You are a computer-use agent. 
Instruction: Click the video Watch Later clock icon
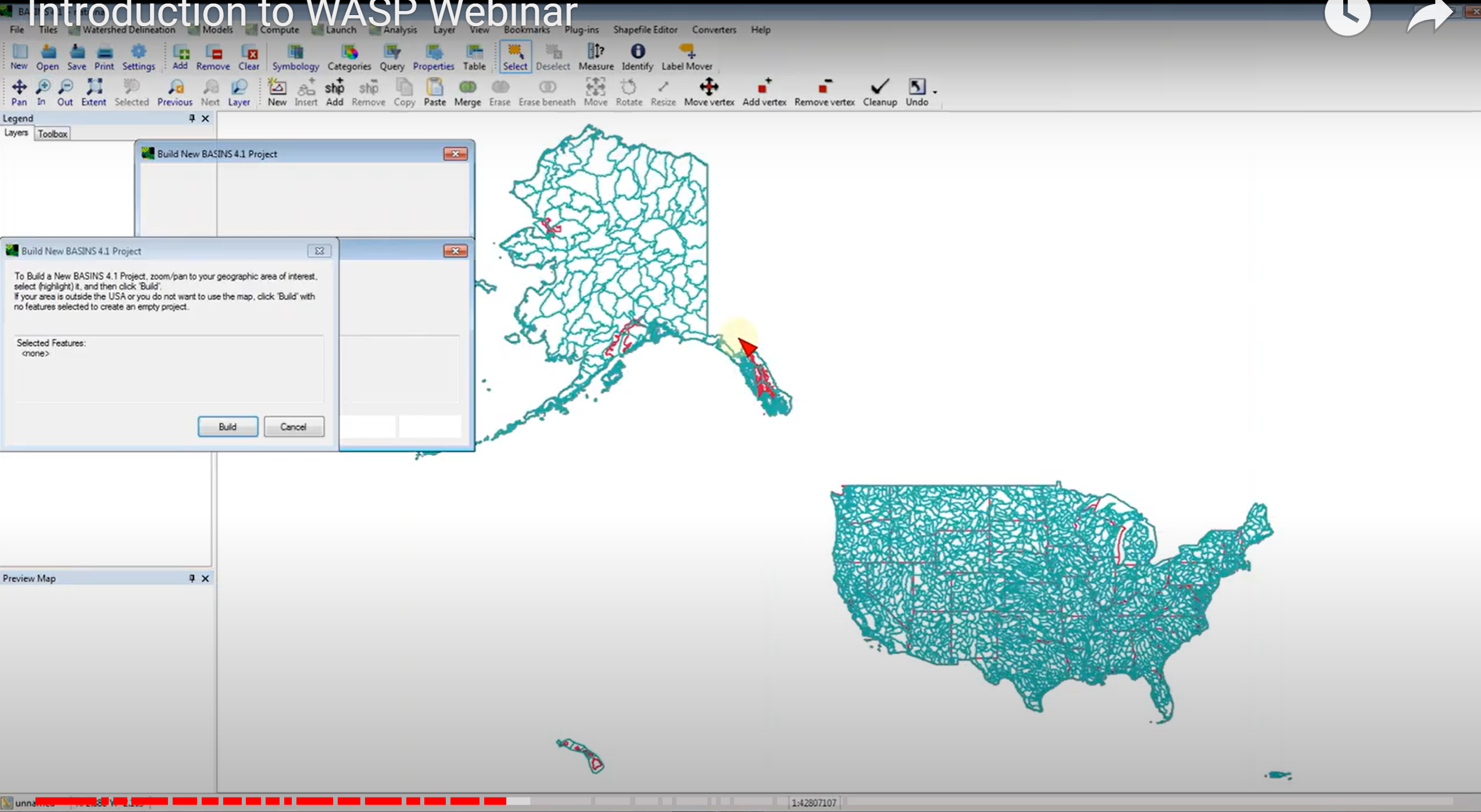tap(1347, 14)
